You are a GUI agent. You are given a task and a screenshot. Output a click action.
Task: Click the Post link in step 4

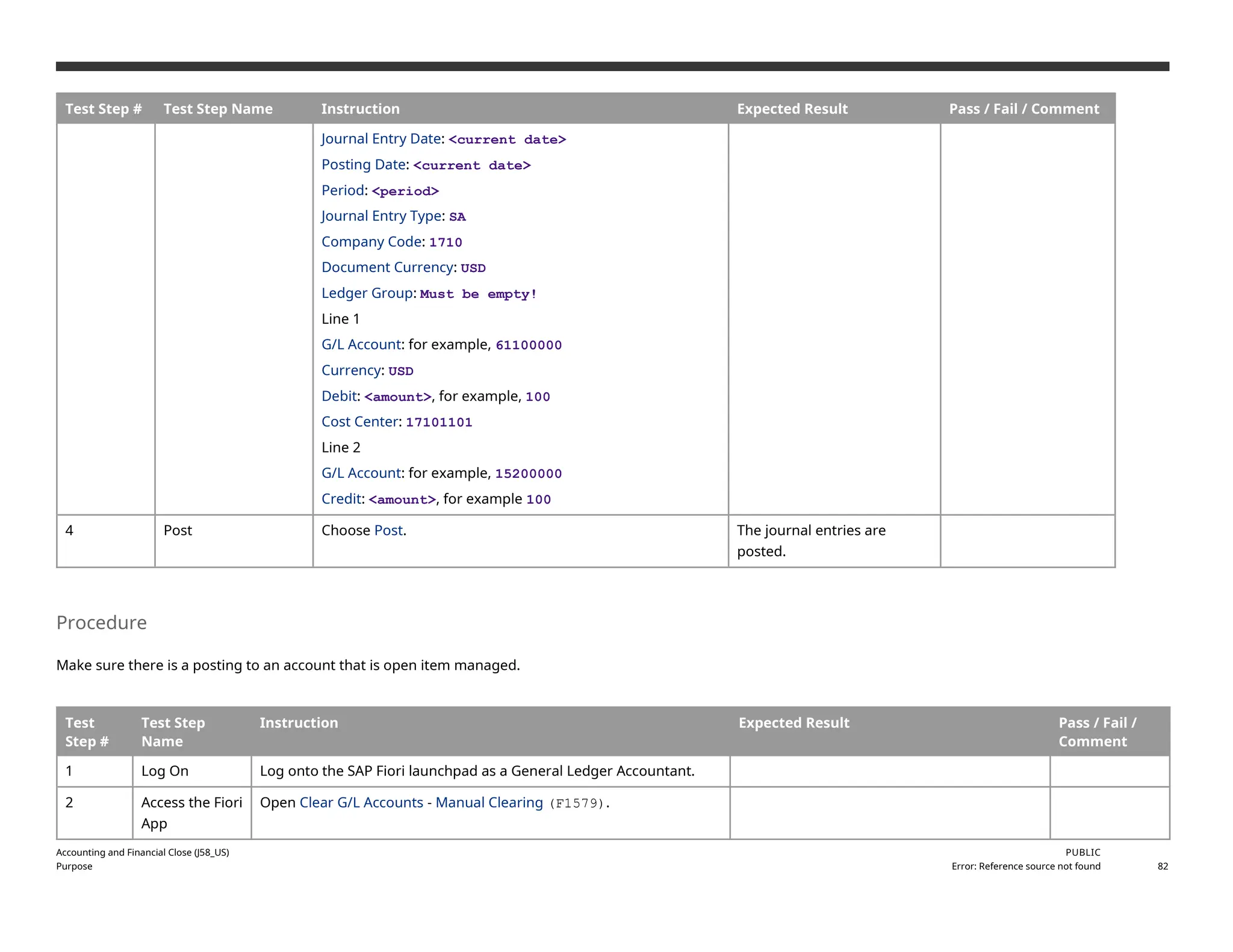click(388, 530)
